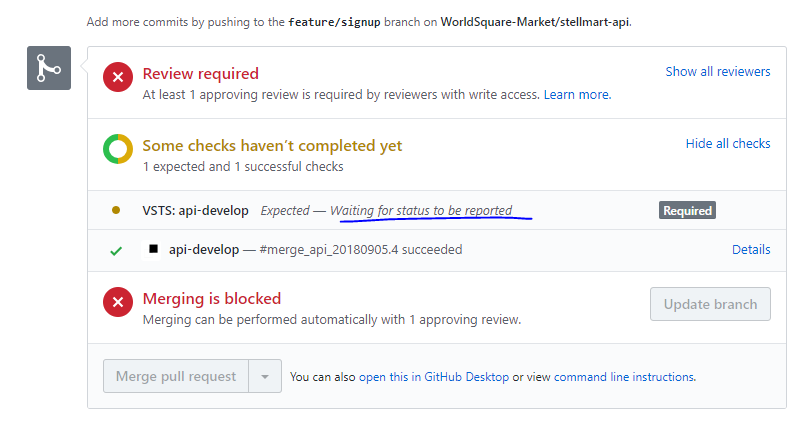Click the git merge icon badge

click(48, 68)
